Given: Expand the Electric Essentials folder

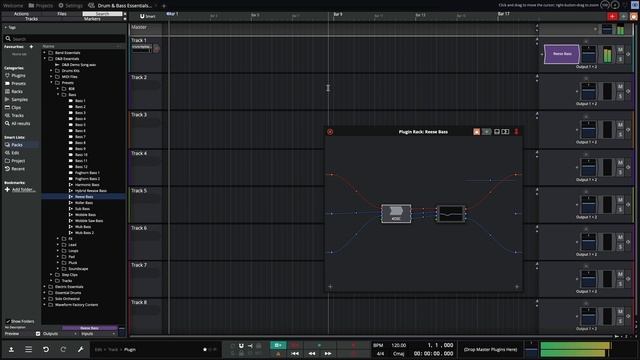Looking at the screenshot, I should coord(45,287).
